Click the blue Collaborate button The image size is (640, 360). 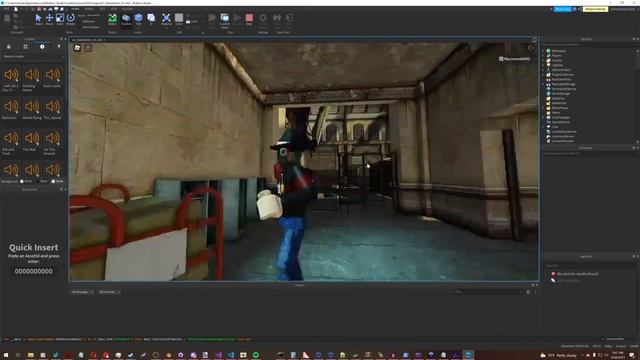pos(562,9)
